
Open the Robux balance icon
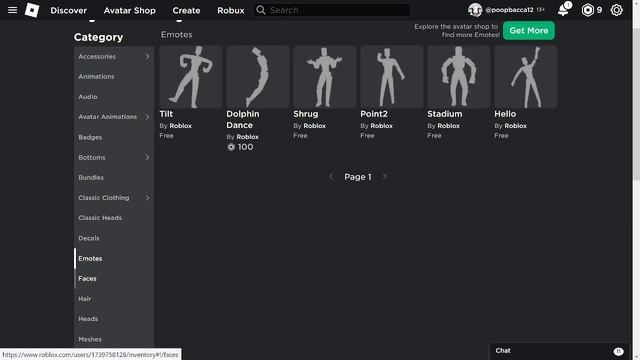click(x=587, y=10)
